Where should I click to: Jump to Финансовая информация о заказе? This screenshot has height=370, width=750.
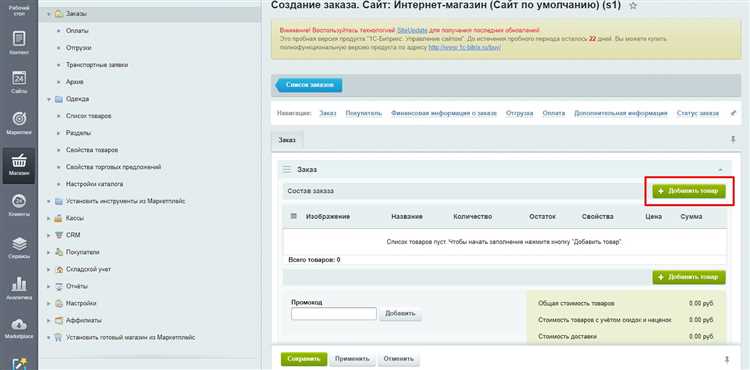click(x=444, y=113)
